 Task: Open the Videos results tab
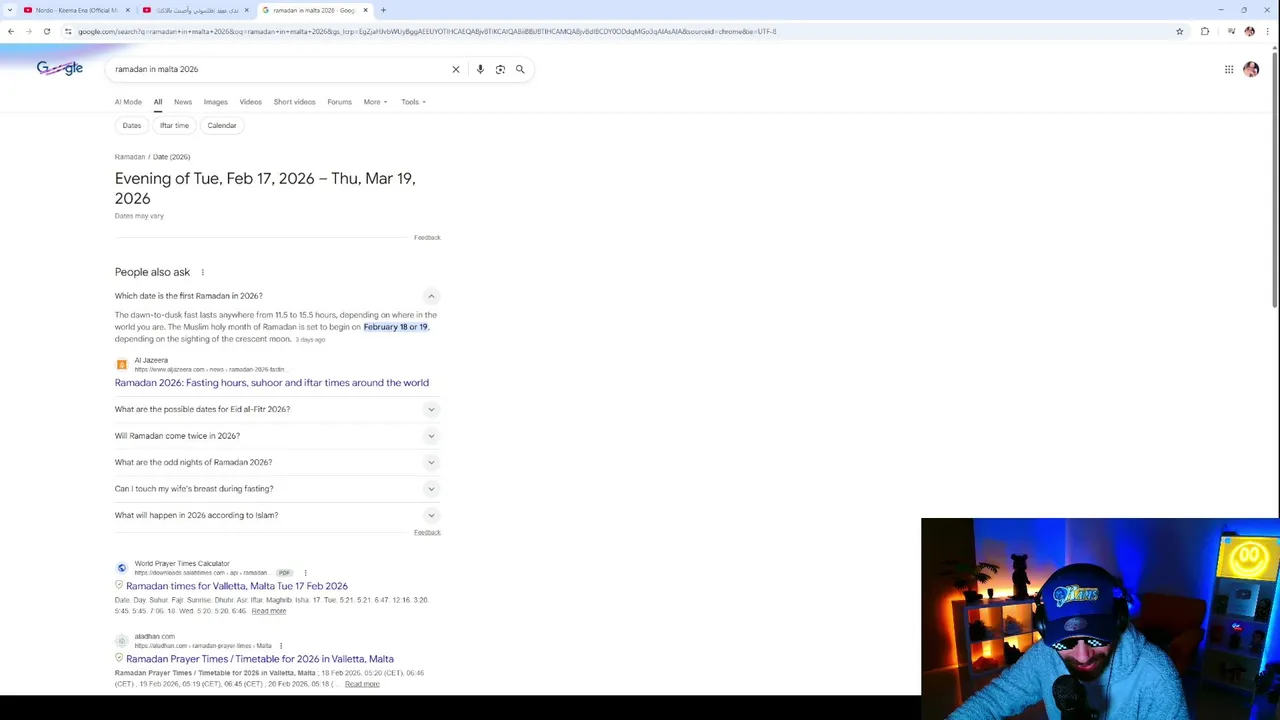tap(250, 102)
